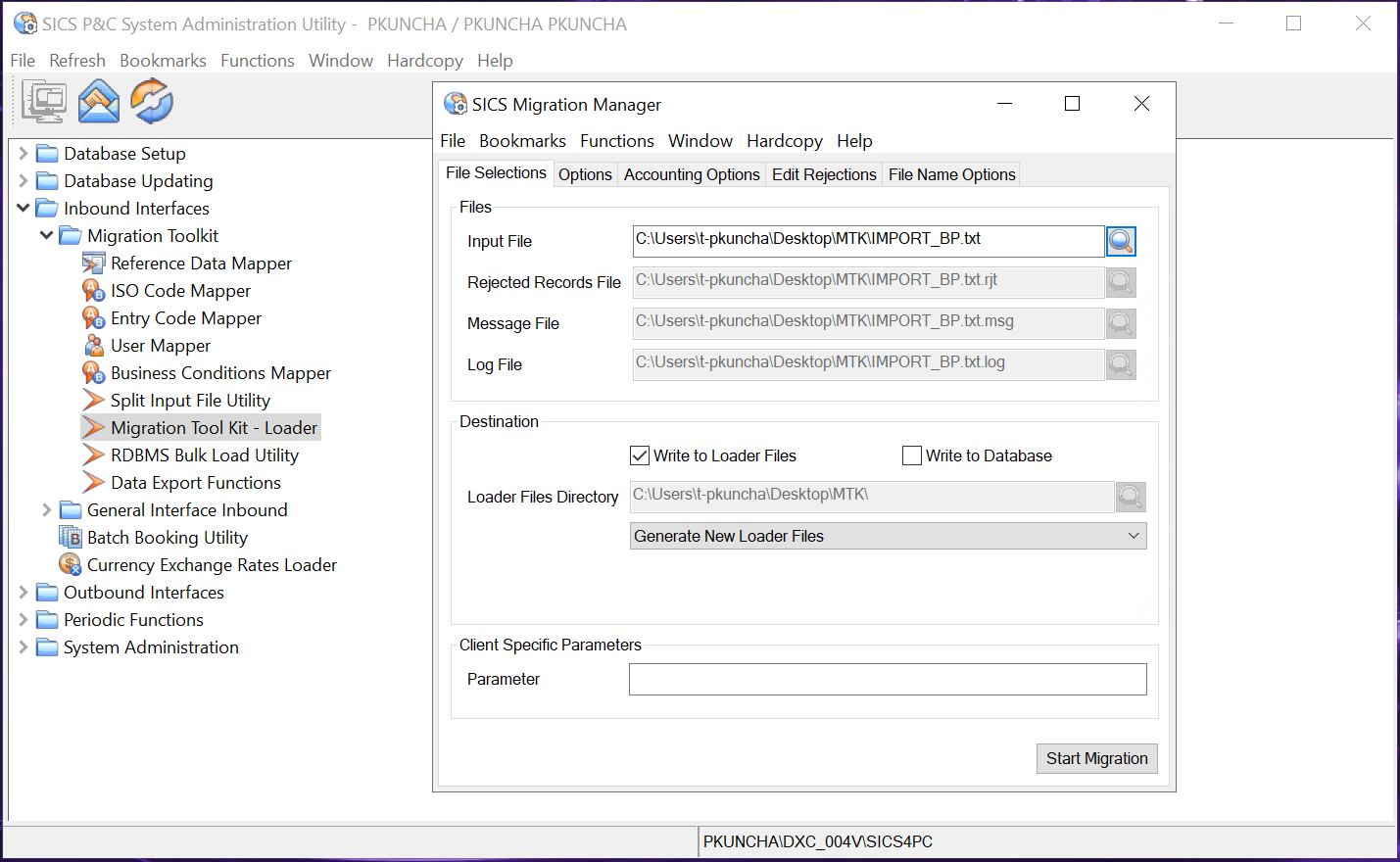
Task: Open the Bookmarks menu in Migration Manager
Action: (522, 140)
